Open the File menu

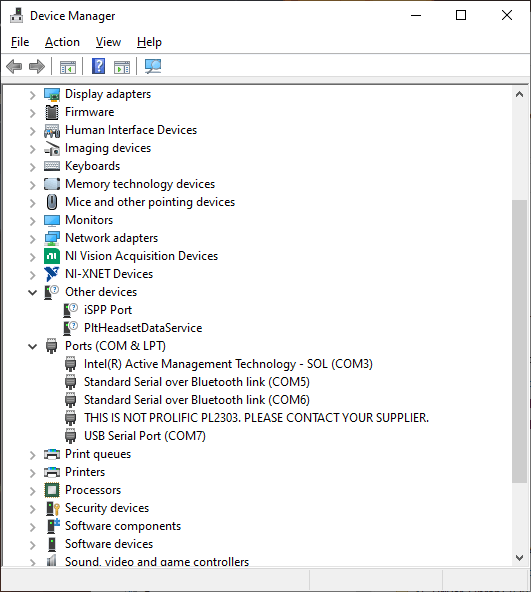tap(20, 42)
